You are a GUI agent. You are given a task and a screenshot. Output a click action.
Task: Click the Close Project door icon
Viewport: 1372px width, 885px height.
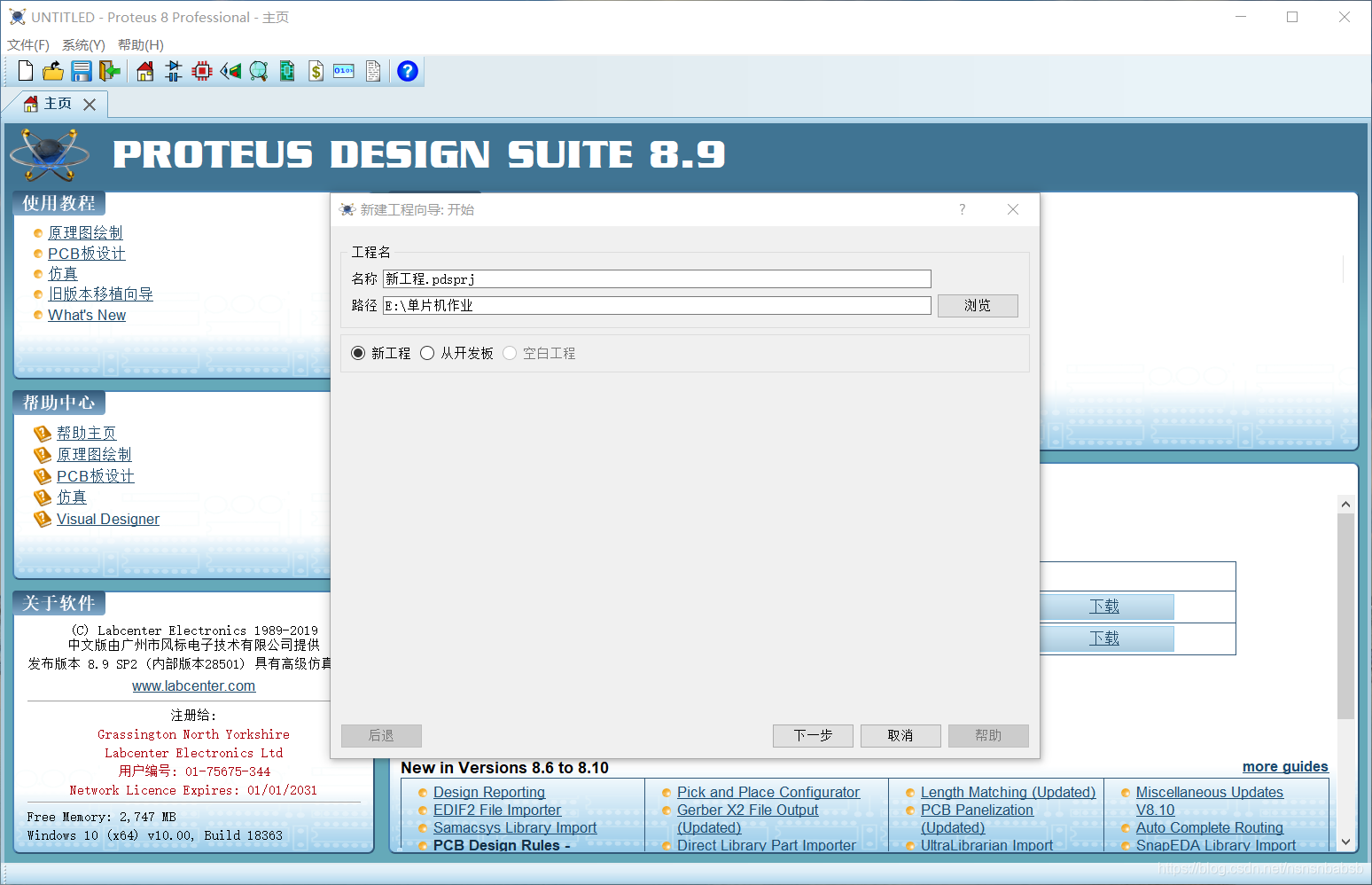coord(110,71)
